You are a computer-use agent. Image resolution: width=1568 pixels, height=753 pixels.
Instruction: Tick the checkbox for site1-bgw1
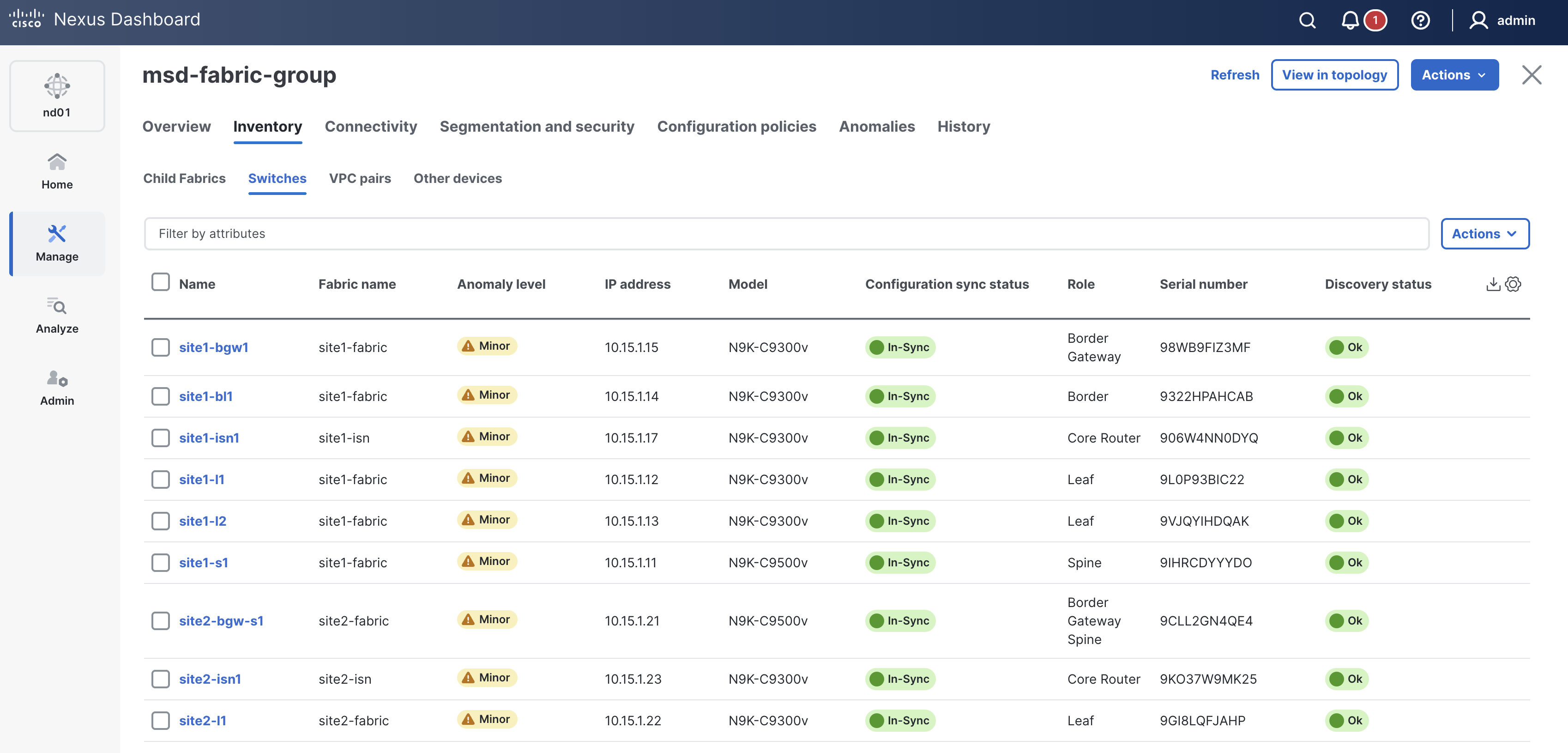(x=161, y=347)
